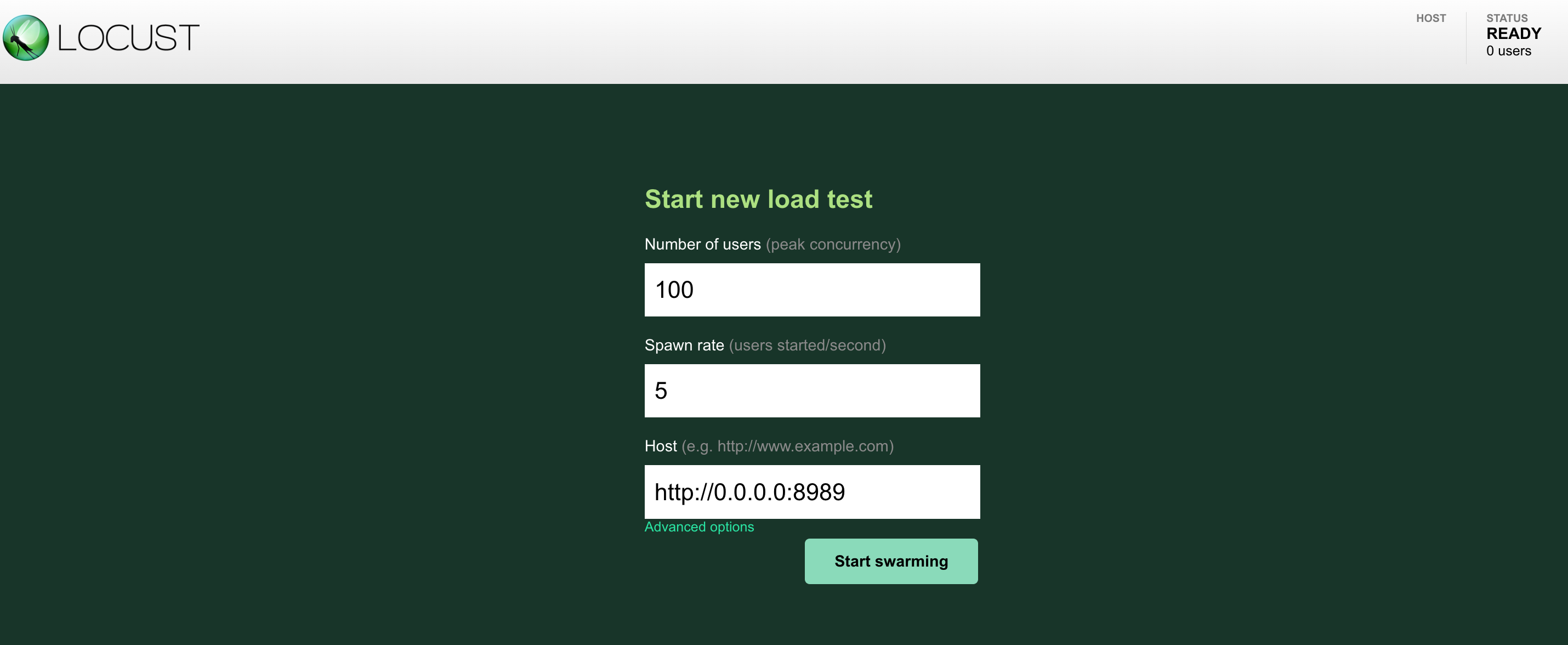
Task: Click the 0 users count text
Action: pos(1508,51)
